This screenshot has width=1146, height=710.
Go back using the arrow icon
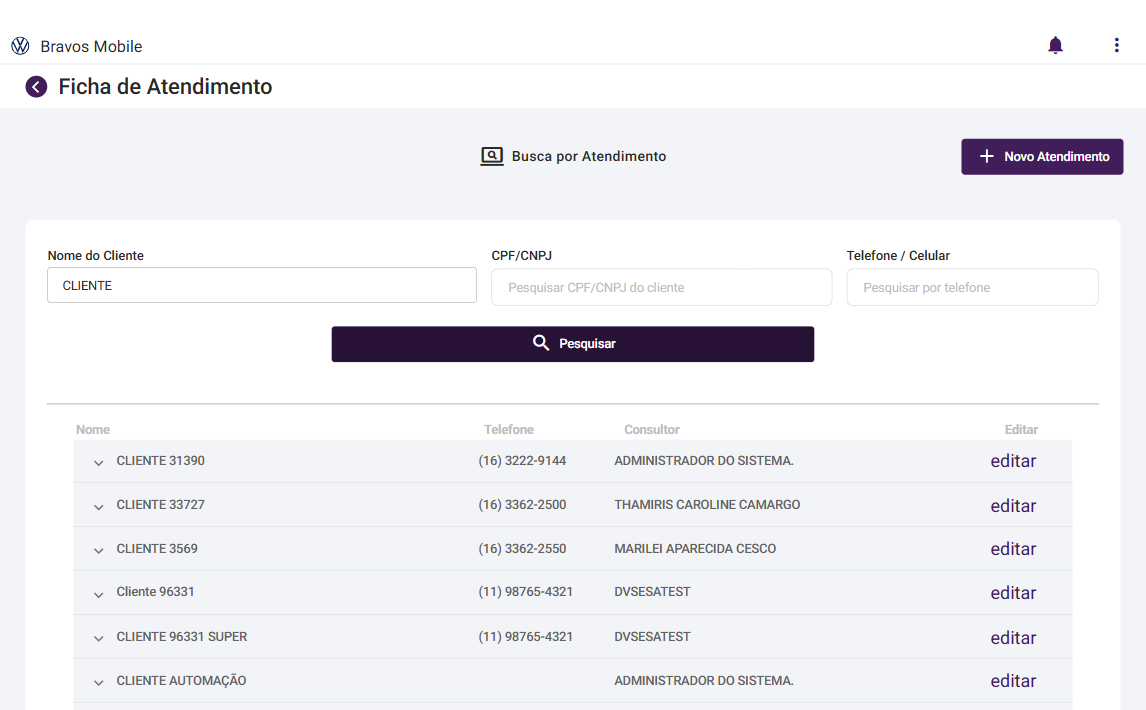tap(36, 87)
